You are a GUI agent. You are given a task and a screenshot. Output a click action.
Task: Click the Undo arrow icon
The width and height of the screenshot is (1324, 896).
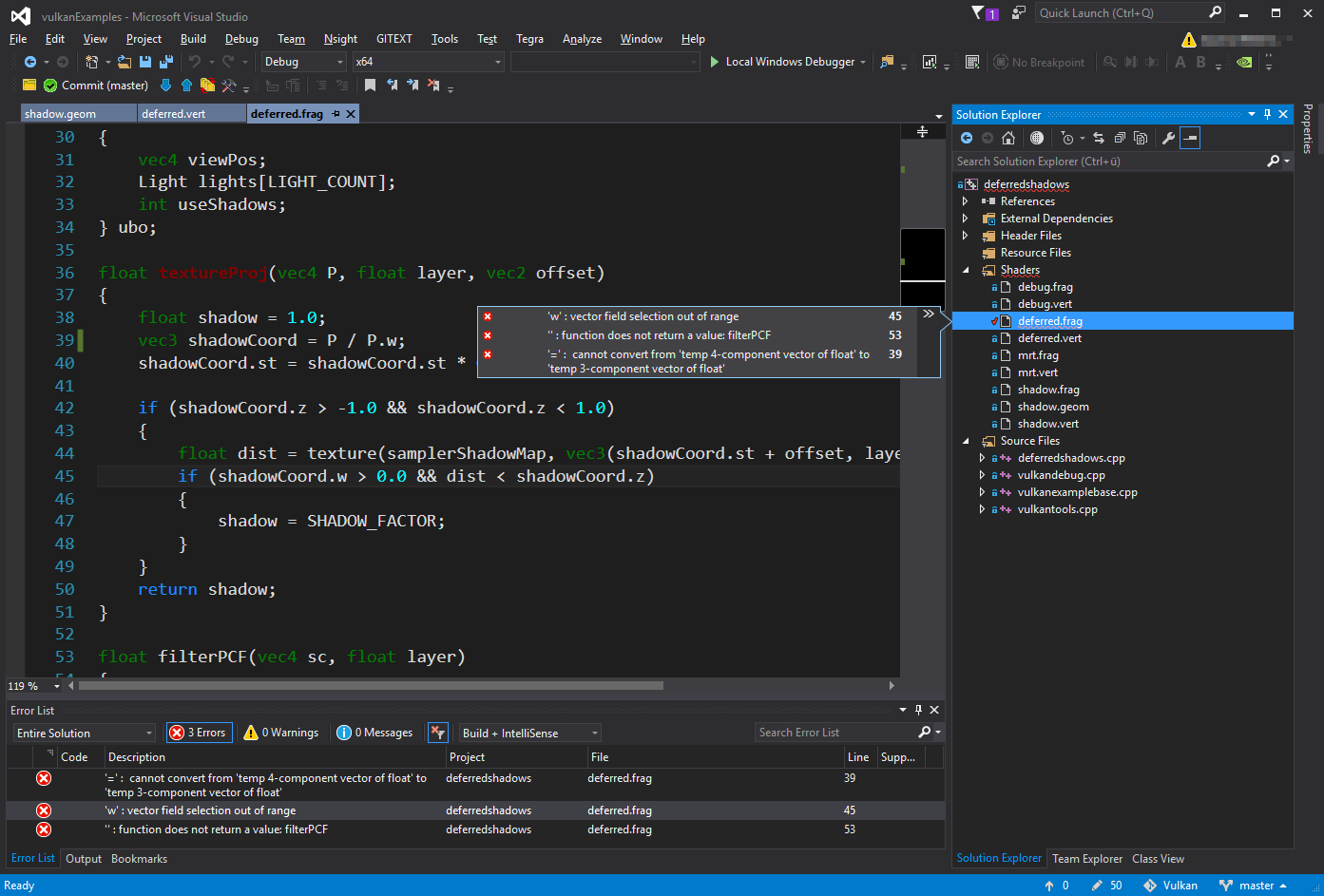coord(194,62)
